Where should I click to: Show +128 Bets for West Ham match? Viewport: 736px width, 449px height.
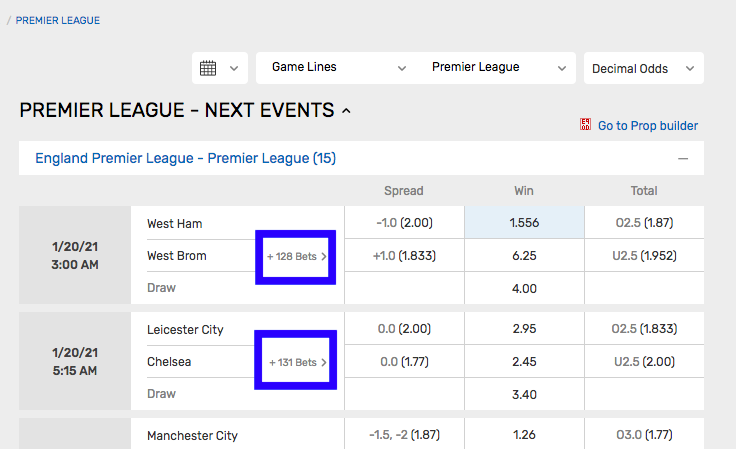pyautogui.click(x=296, y=257)
